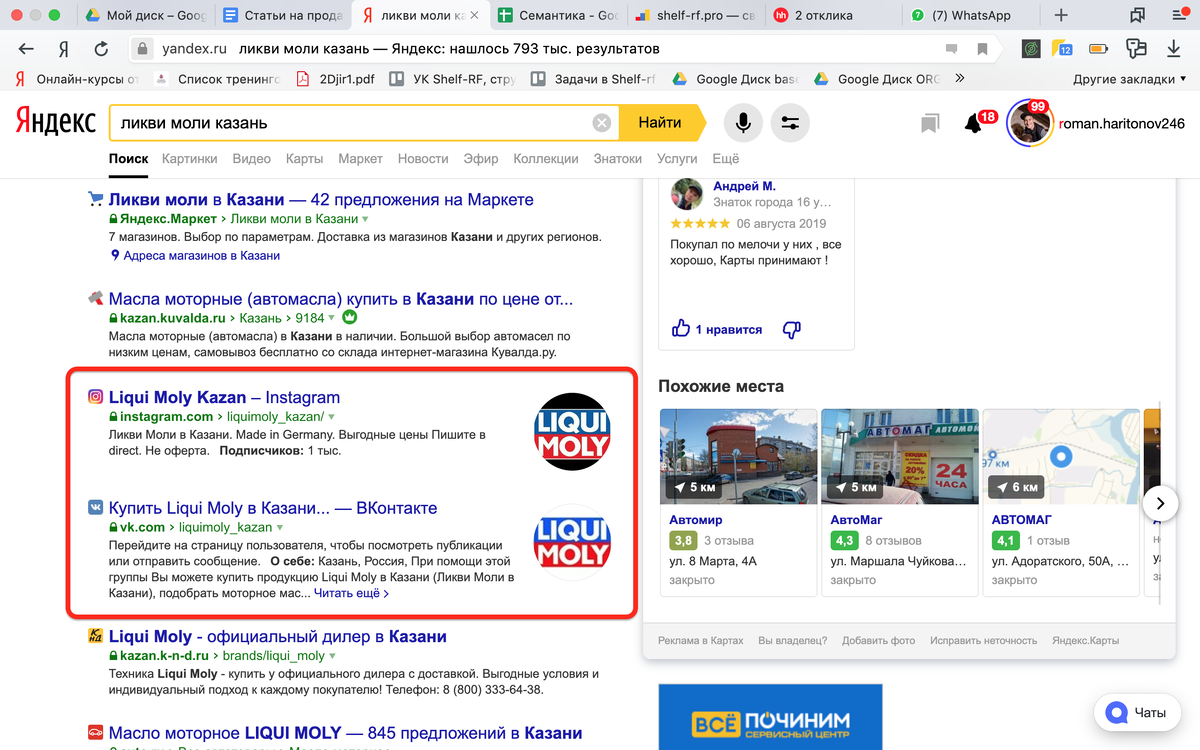The width and height of the screenshot is (1200, 750).
Task: Open the Услуги search tab
Action: point(677,159)
